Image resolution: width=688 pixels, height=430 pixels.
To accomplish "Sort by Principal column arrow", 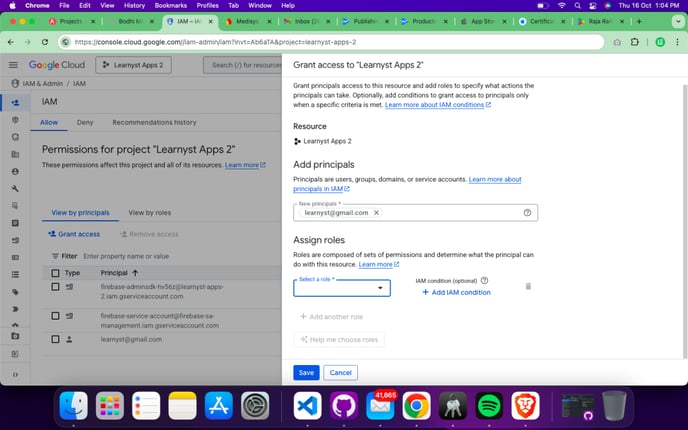I will click(135, 272).
